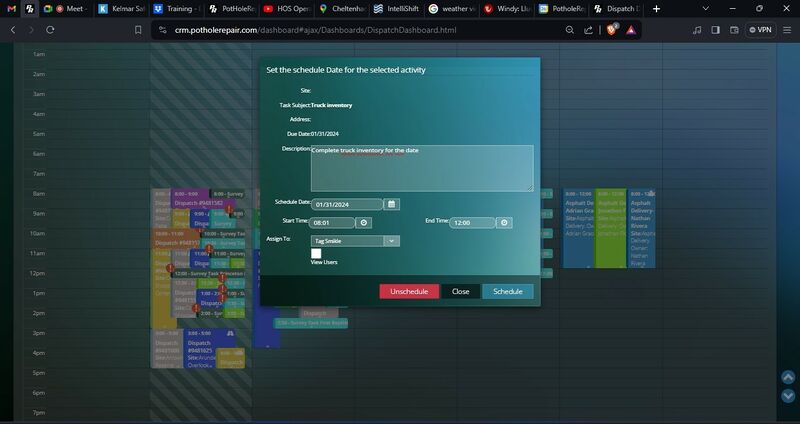Go back to previous page
The width and height of the screenshot is (800, 424).
13,30
